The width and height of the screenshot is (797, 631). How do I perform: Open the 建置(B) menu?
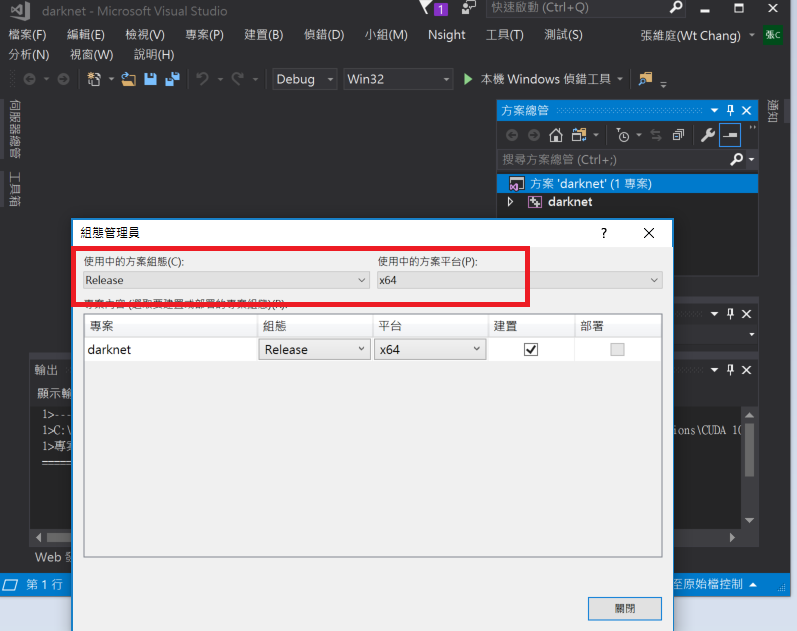(x=263, y=35)
